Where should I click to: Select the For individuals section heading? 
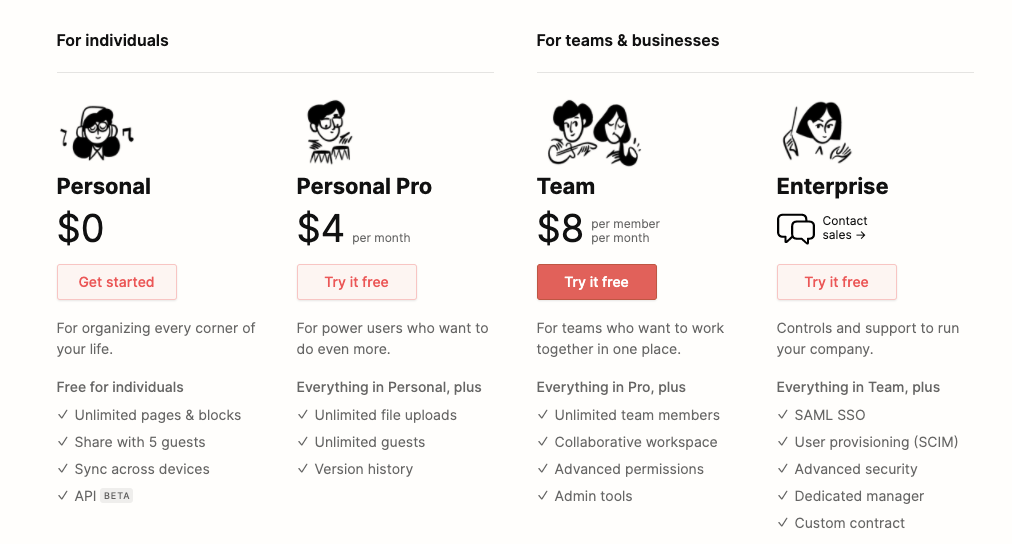(x=112, y=41)
